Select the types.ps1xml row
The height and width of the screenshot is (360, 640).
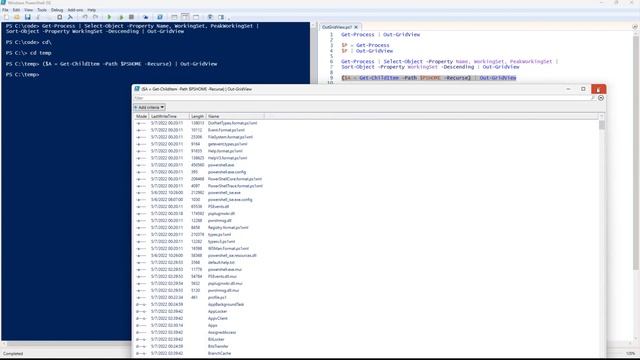(366, 235)
